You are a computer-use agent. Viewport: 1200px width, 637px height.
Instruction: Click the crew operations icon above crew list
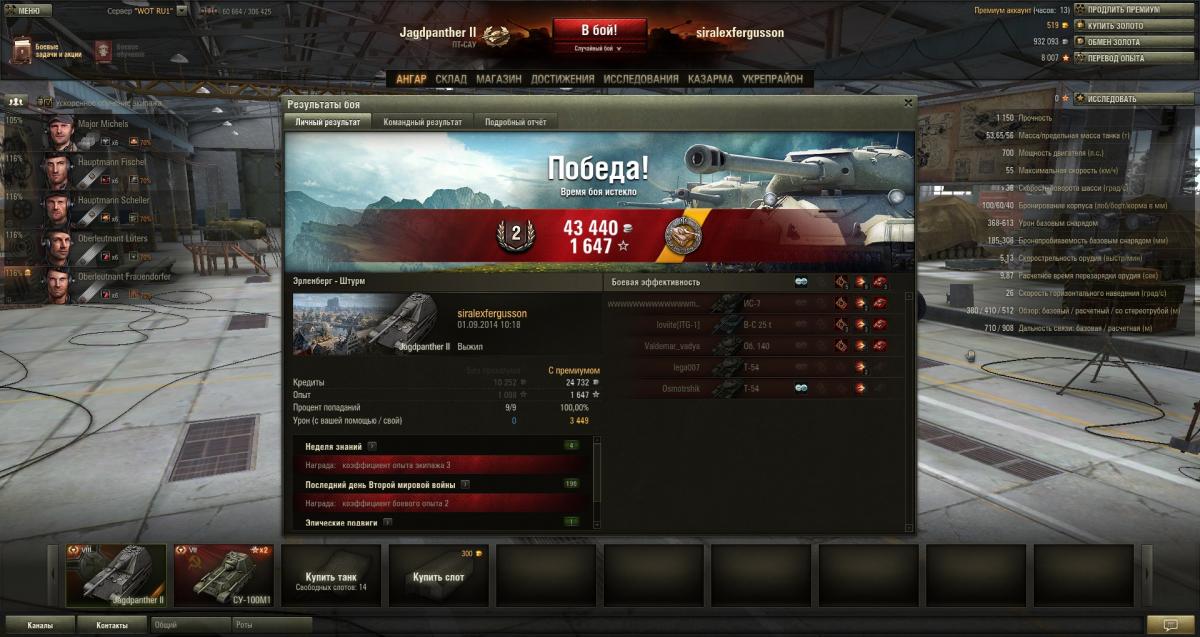coord(16,102)
